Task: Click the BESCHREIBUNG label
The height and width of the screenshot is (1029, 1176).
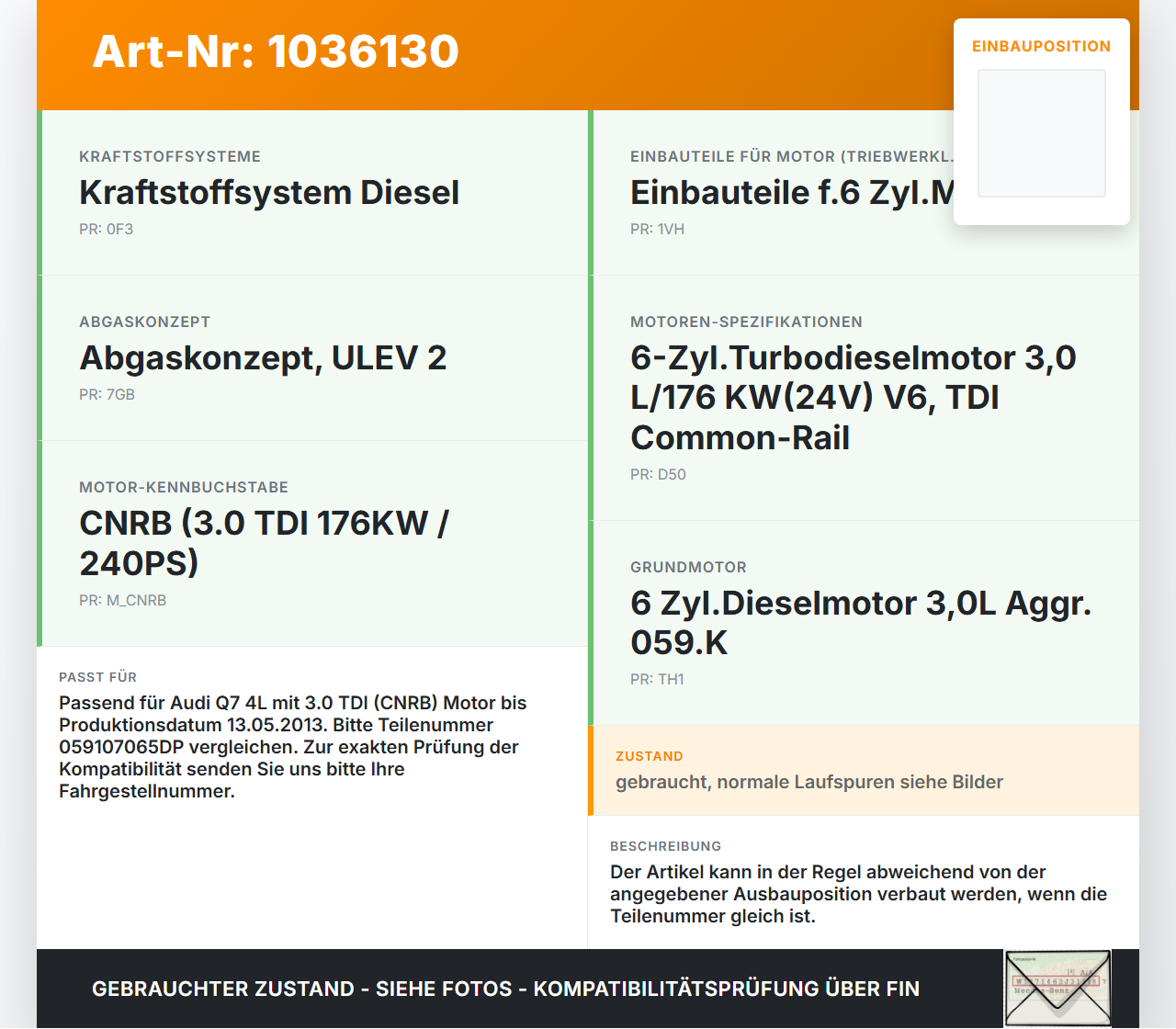Action: coord(666,846)
